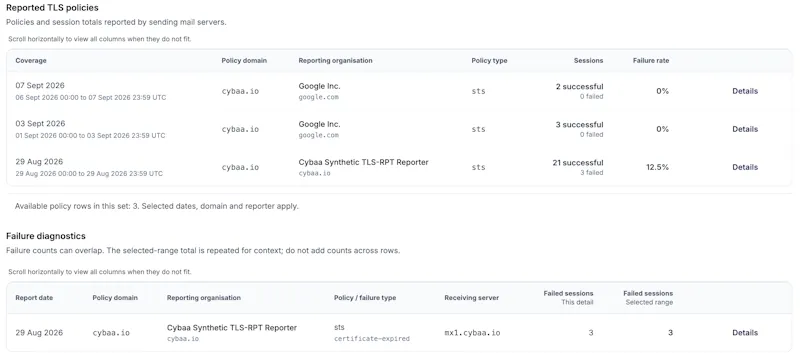800x363 pixels.
Task: Click the 12.5% failure rate value
Action: 657,167
